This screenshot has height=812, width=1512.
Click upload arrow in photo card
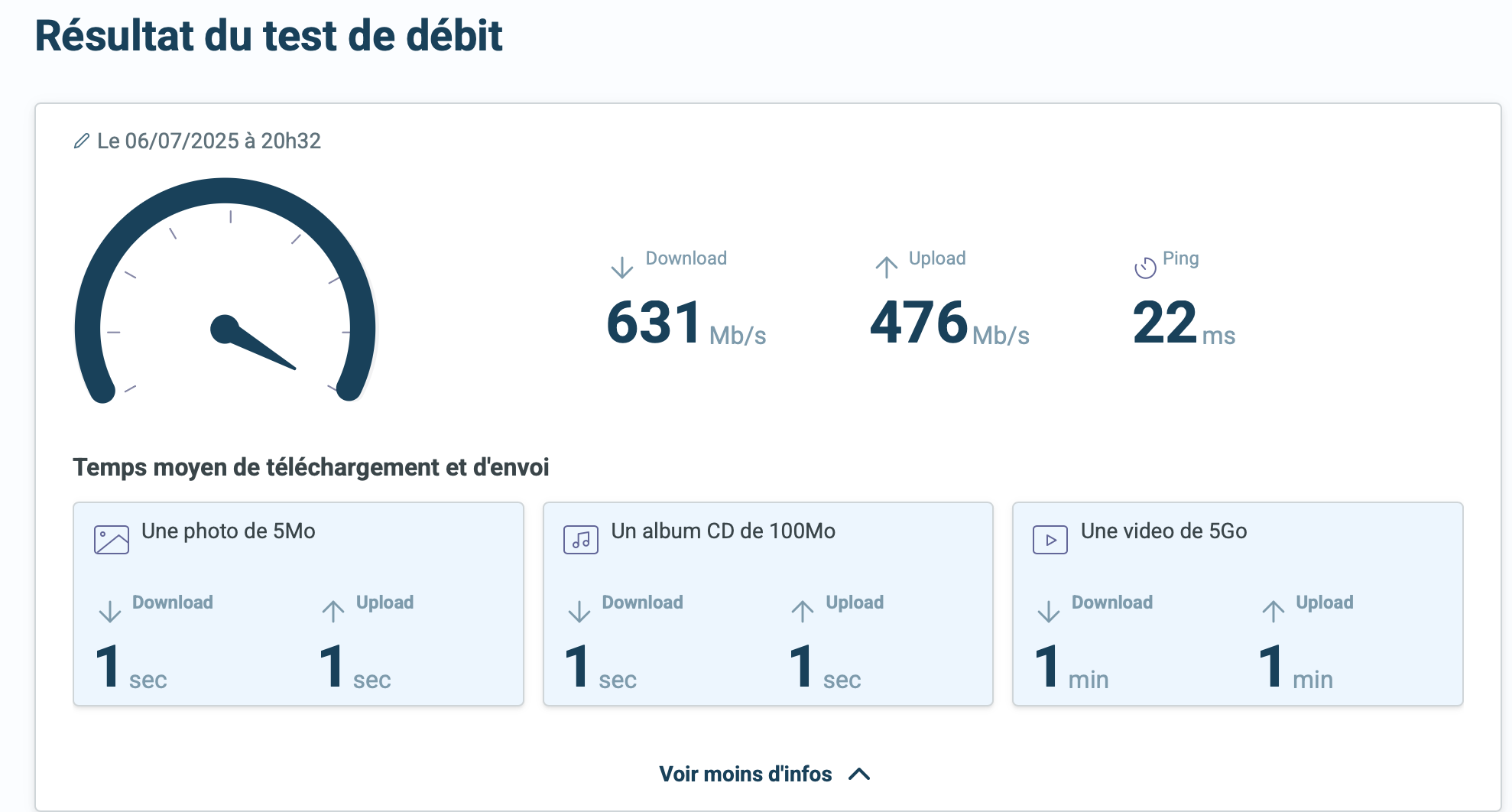pos(333,611)
